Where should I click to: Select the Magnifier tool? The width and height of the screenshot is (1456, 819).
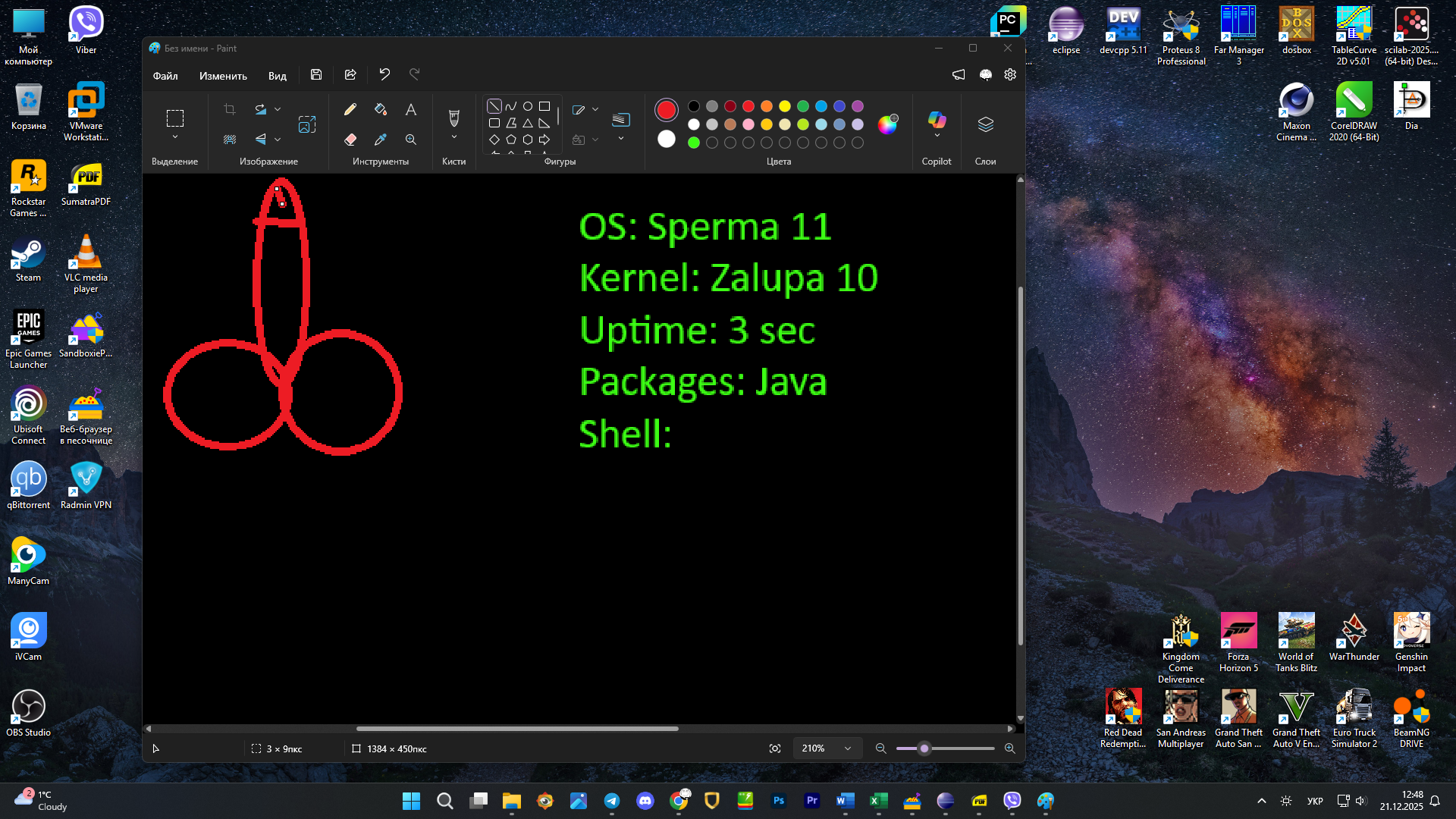click(410, 140)
